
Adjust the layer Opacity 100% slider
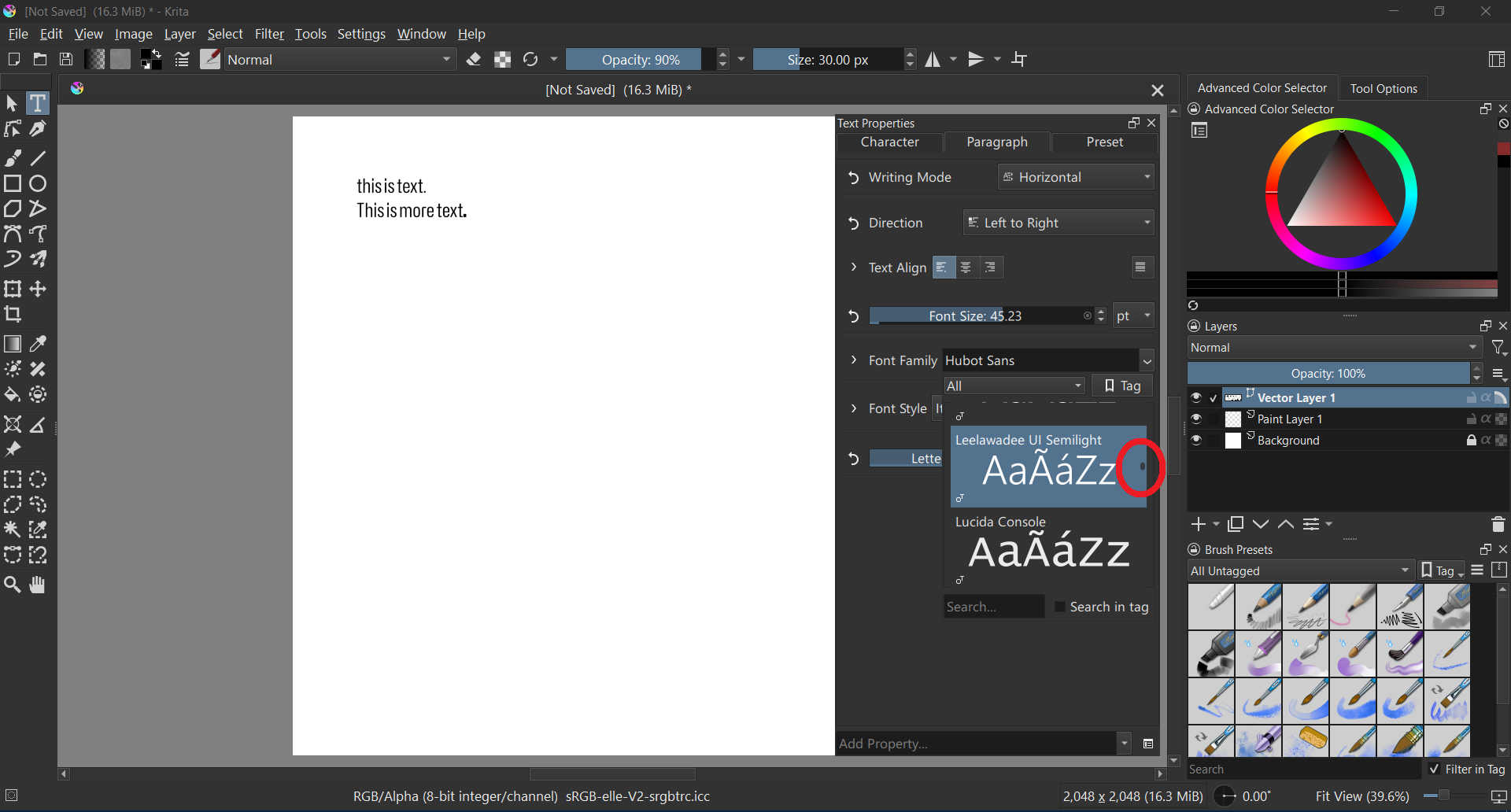point(1328,373)
